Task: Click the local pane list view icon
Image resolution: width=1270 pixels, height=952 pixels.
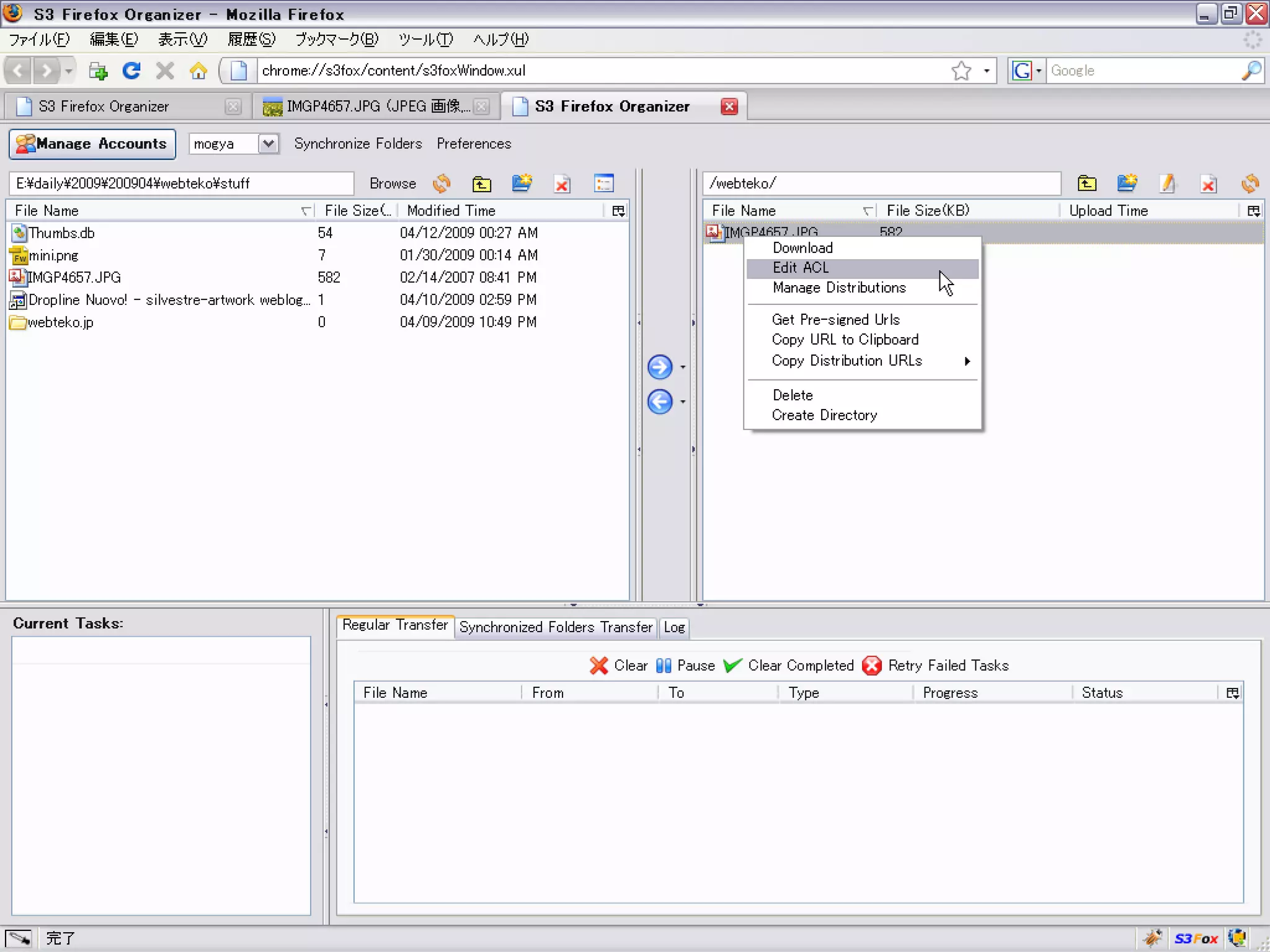Action: 603,183
